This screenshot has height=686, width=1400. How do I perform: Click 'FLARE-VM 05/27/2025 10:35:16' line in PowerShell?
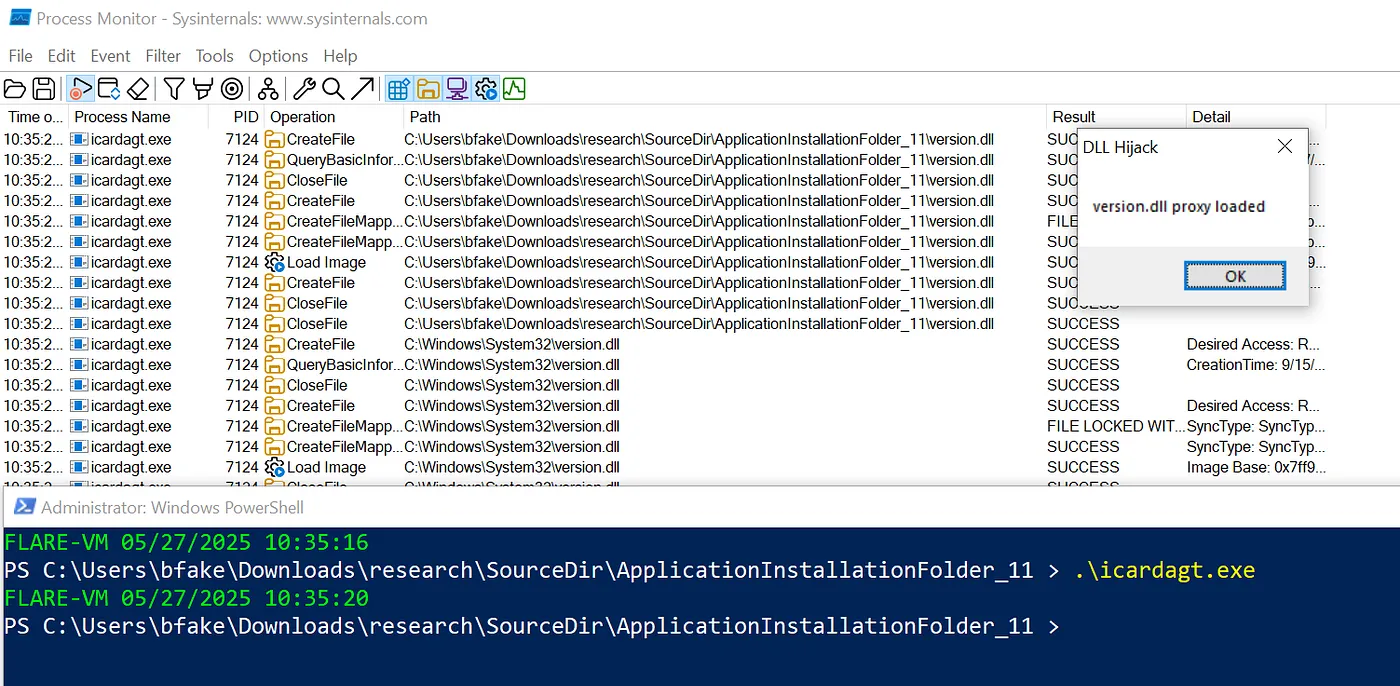[x=187, y=543]
